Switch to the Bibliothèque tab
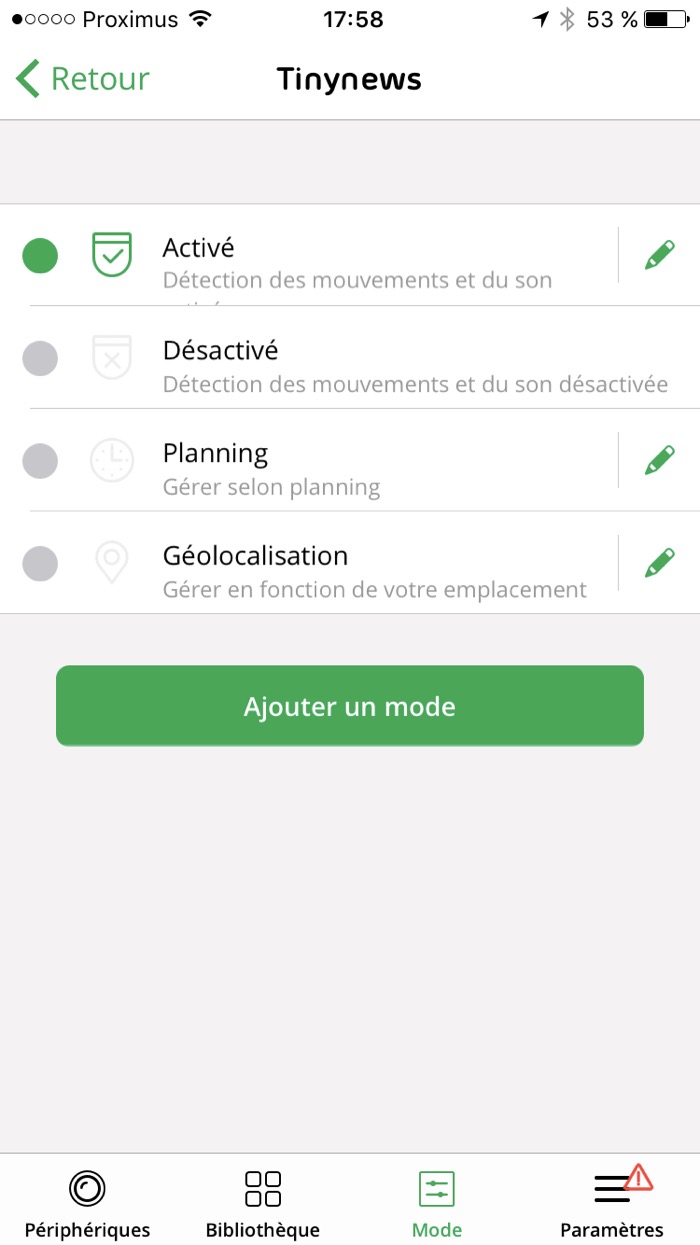Viewport: 700px width, 1245px height. (262, 1203)
